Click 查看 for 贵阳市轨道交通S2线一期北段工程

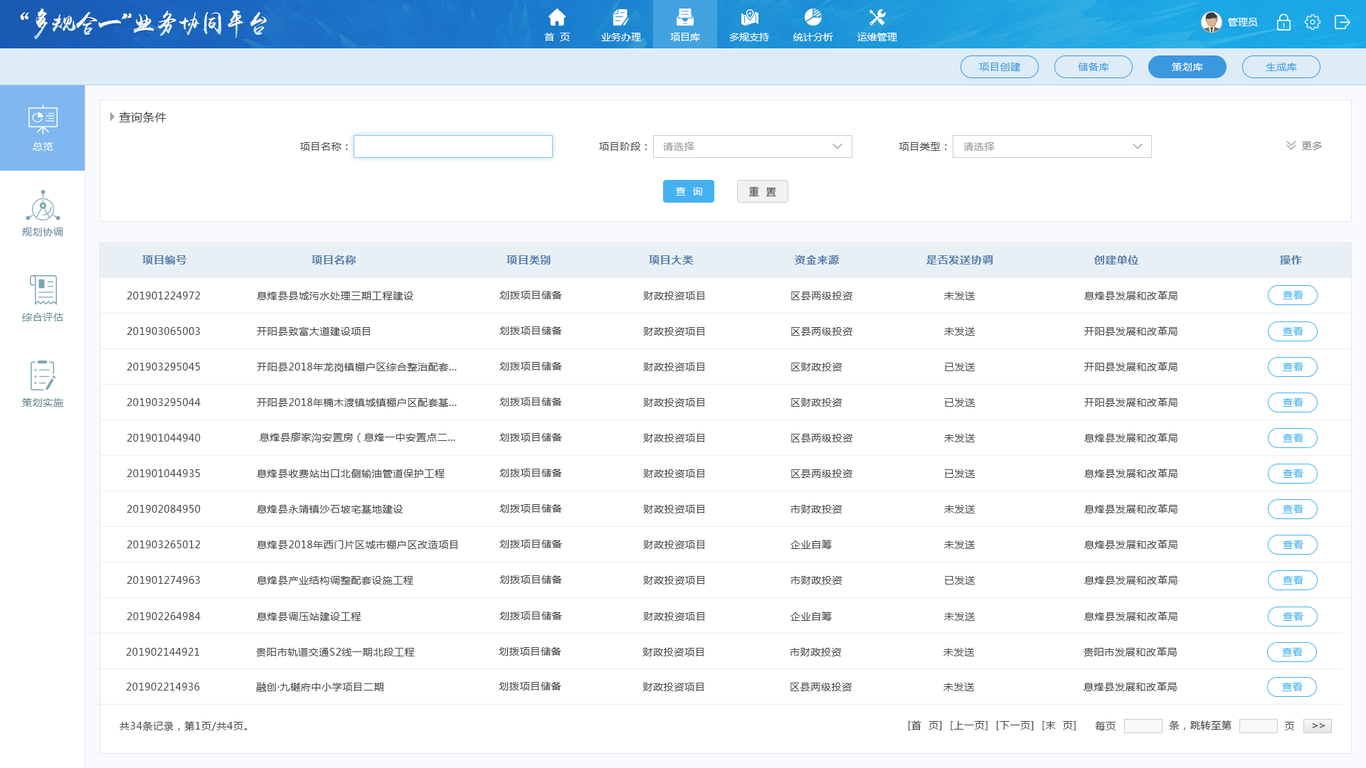tap(1292, 652)
